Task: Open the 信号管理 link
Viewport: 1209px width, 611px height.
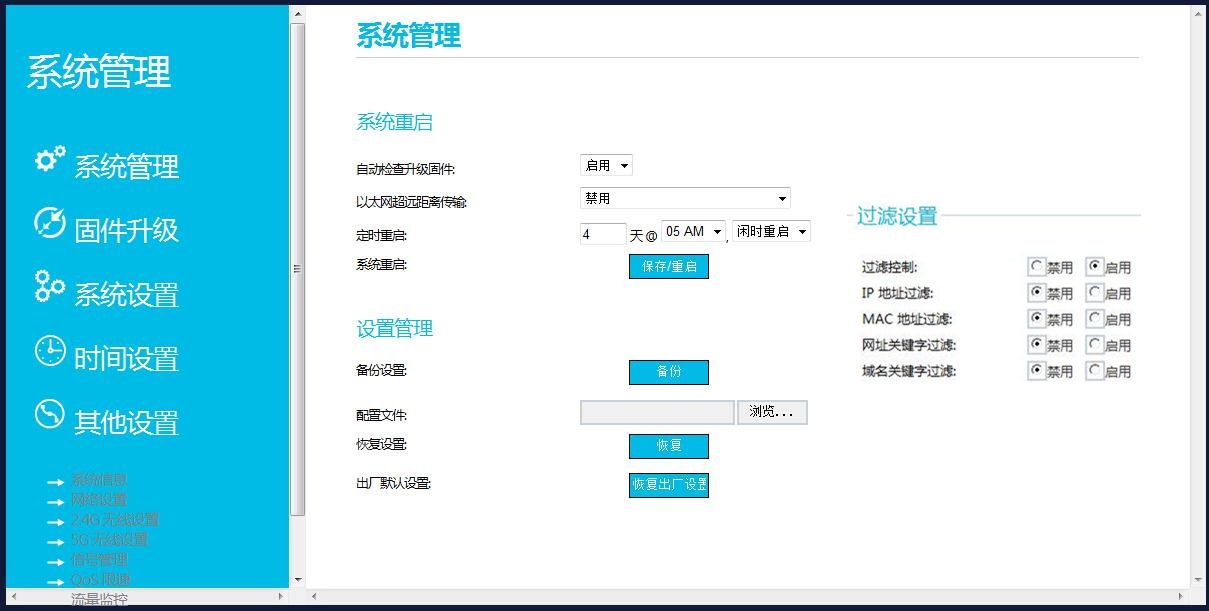Action: click(99, 560)
